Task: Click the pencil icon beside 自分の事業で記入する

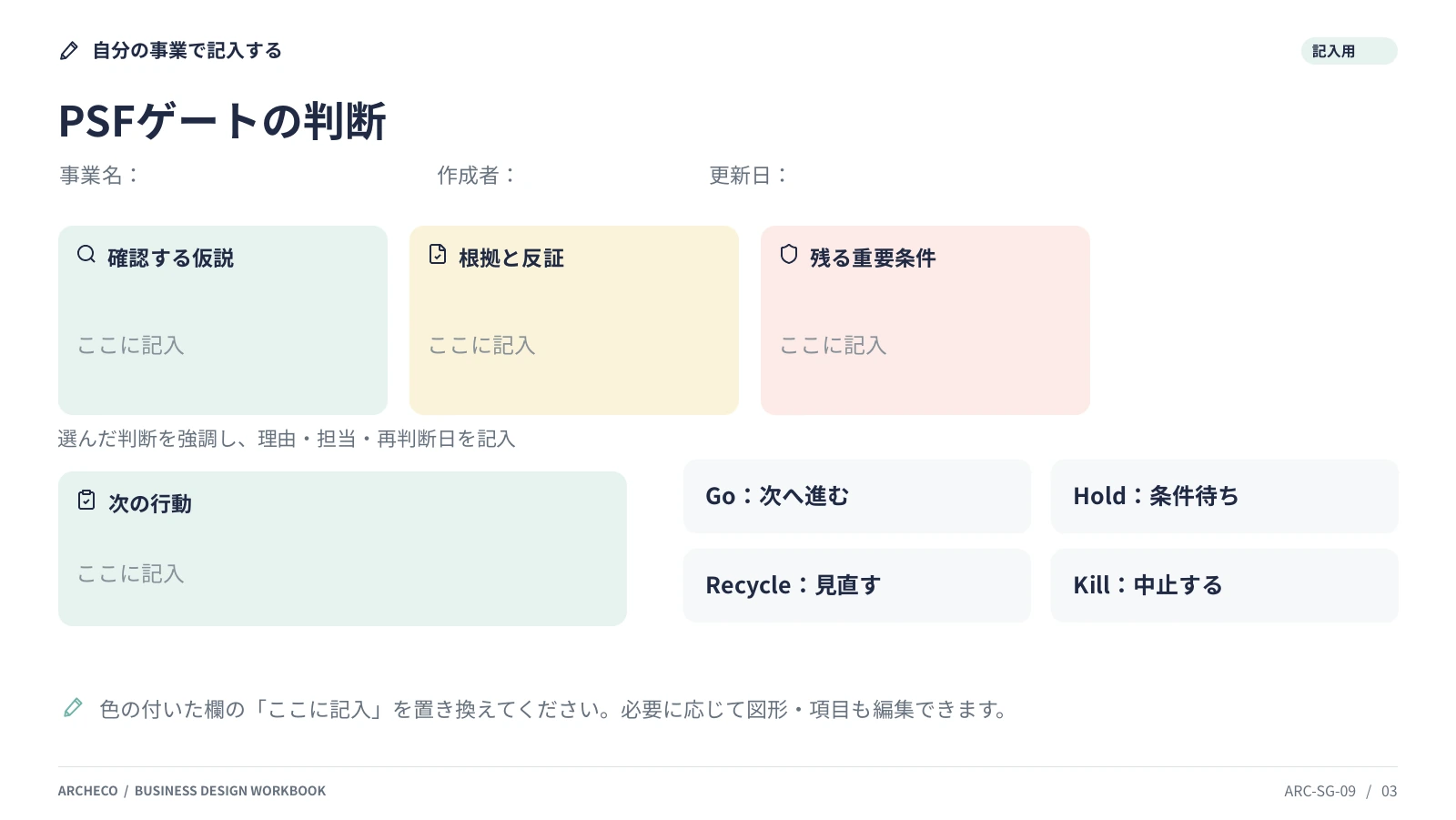Action: (x=69, y=51)
